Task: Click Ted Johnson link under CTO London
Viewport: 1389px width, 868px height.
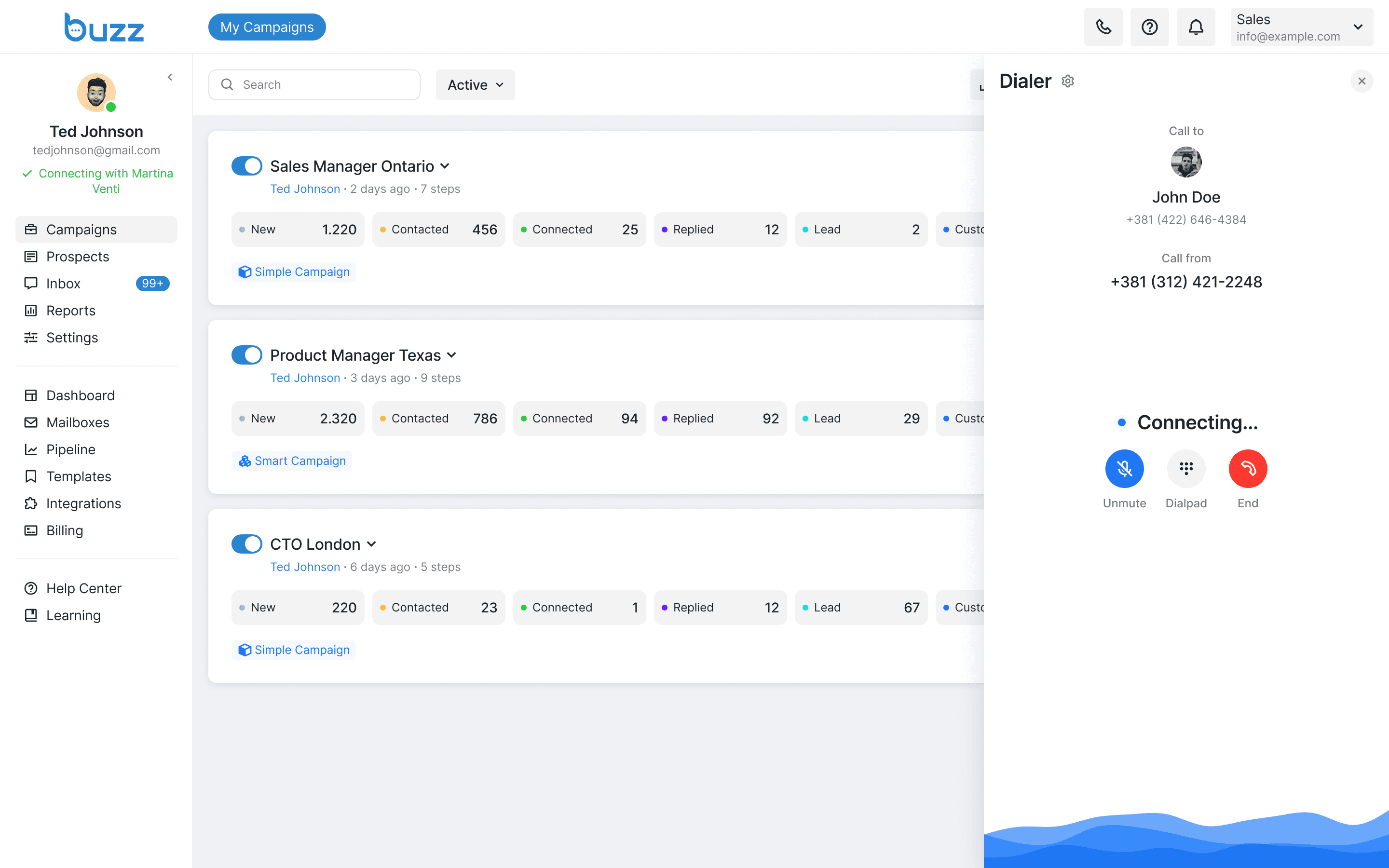Action: click(x=305, y=567)
